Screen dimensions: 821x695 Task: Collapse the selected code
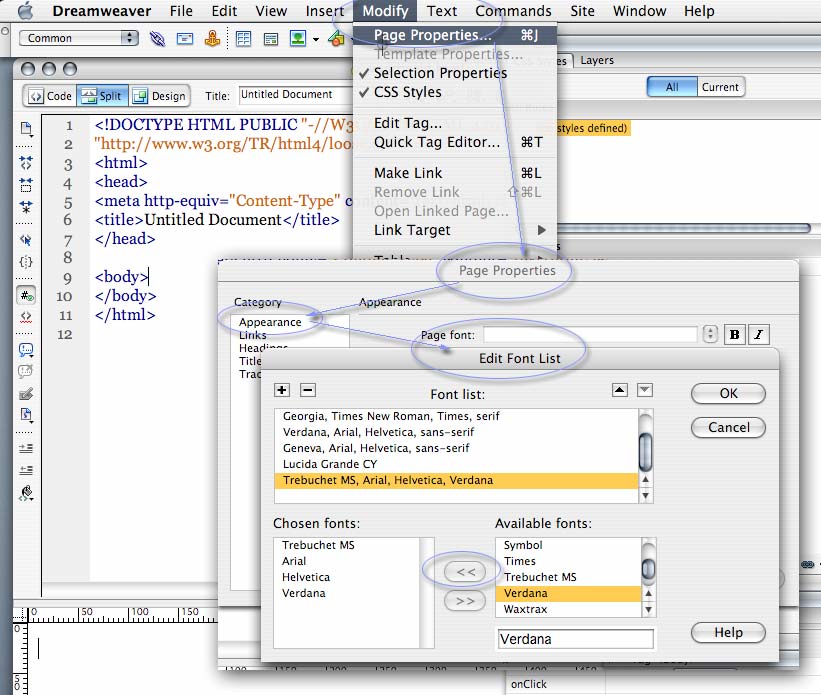click(26, 184)
